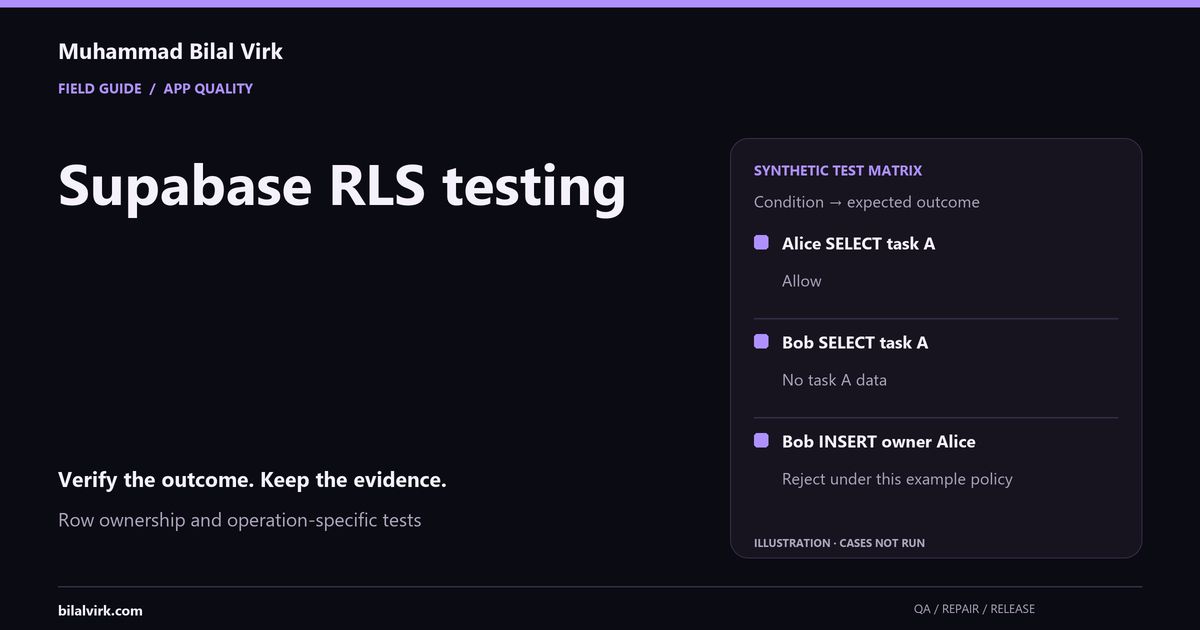Click the SYNTHETIC TEST MATRIX heading
This screenshot has width=1200, height=630.
(838, 171)
